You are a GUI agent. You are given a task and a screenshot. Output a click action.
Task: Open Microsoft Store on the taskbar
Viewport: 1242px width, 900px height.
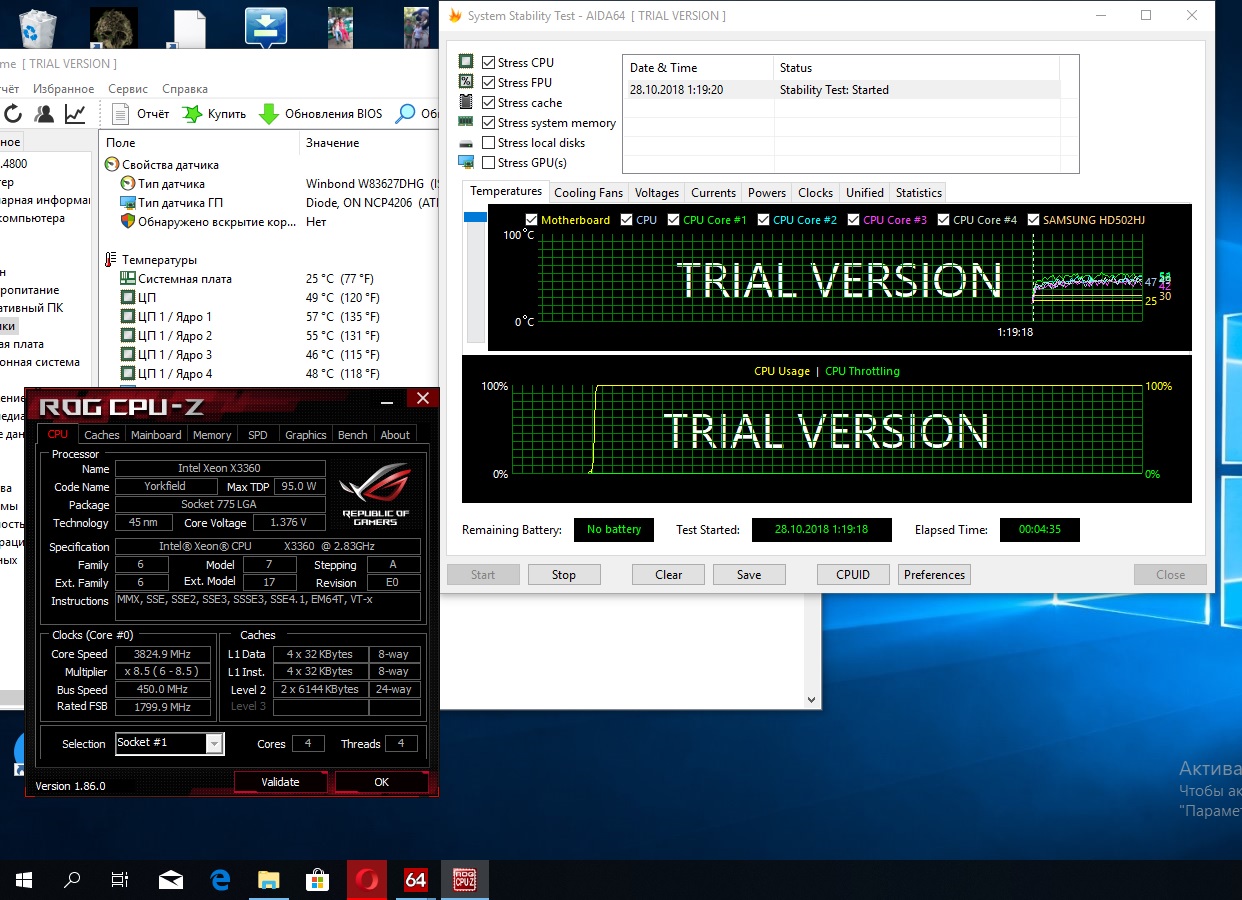point(318,880)
